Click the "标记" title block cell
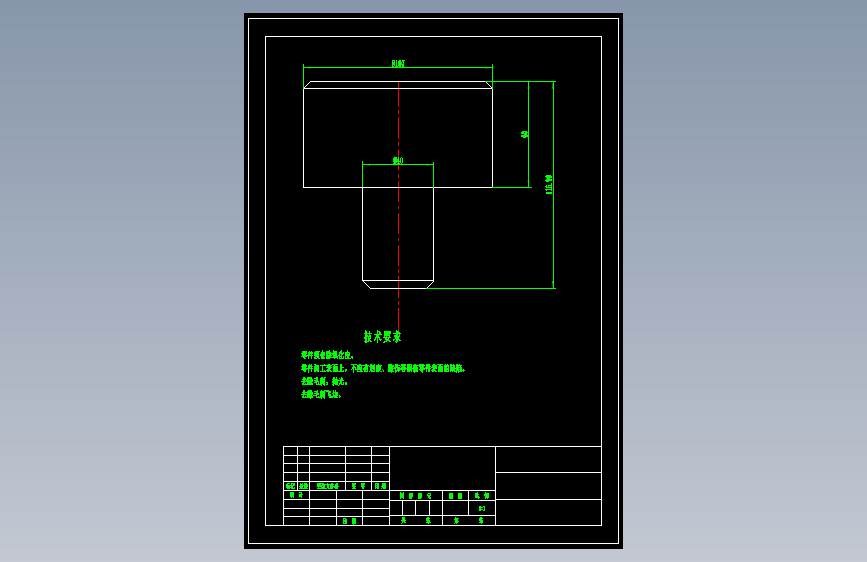Image resolution: width=867 pixels, height=562 pixels. (290, 486)
